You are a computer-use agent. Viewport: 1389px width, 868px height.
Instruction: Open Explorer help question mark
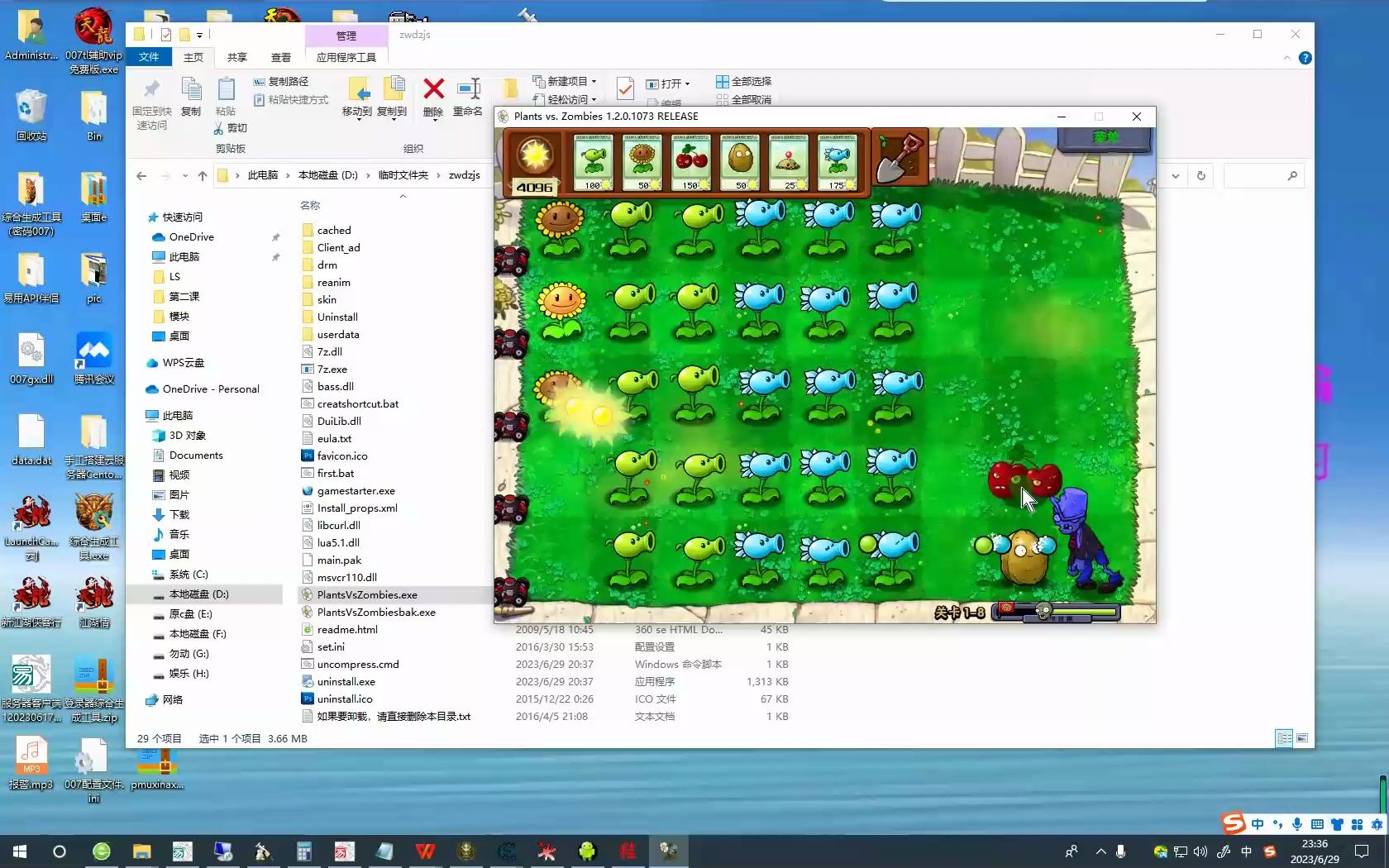1305,58
